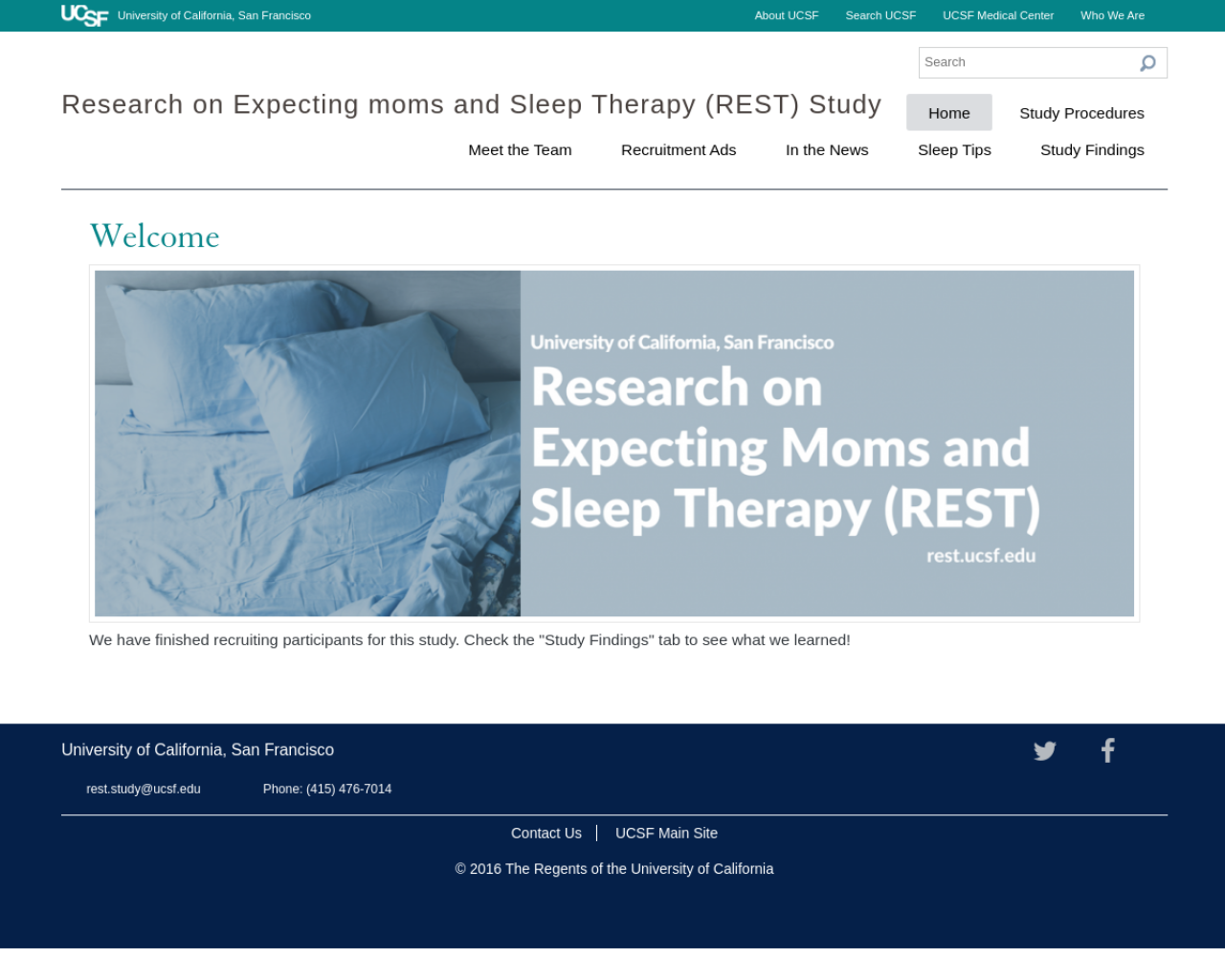Open the Facebook icon in footer
Viewport: 1225px width, 980px height.
click(1107, 750)
